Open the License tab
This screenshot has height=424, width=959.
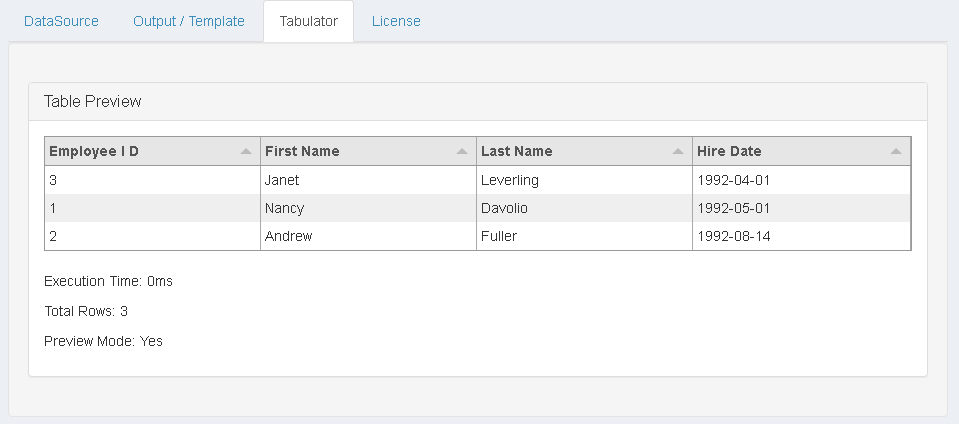[x=396, y=21]
